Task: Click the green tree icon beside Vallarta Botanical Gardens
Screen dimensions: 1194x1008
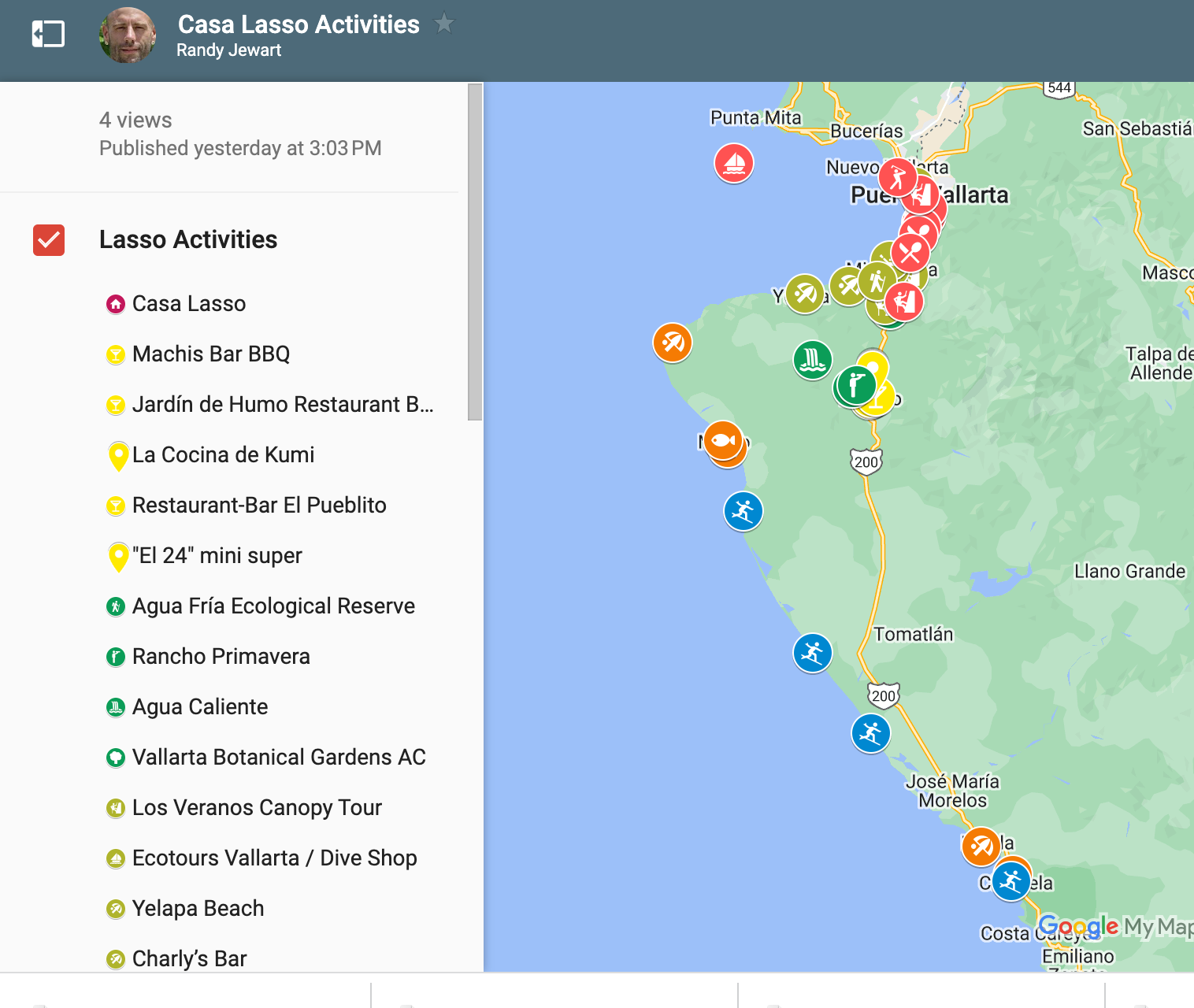Action: (x=116, y=758)
